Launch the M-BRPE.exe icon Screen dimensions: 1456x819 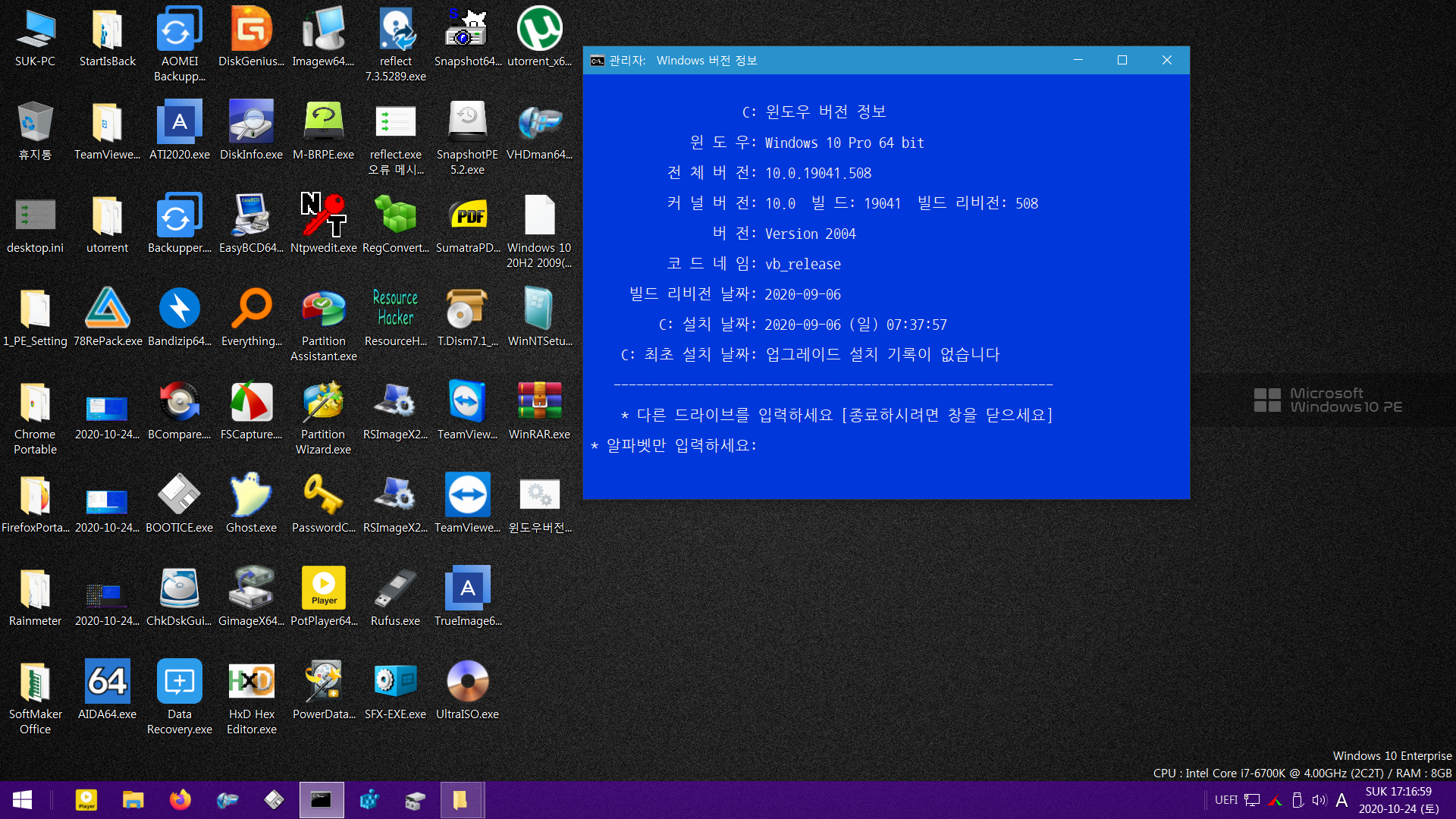[x=323, y=130]
